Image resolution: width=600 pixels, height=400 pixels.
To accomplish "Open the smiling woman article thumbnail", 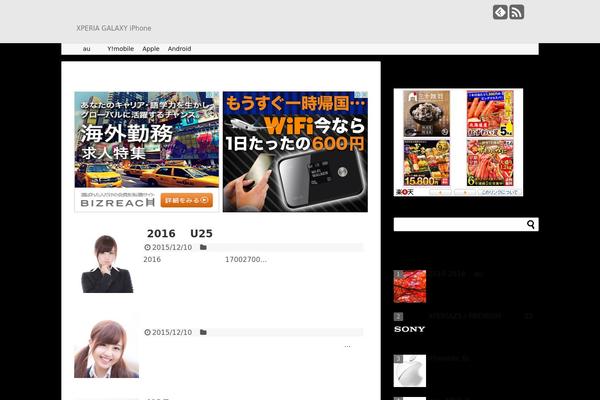I will pyautogui.click(x=106, y=348).
